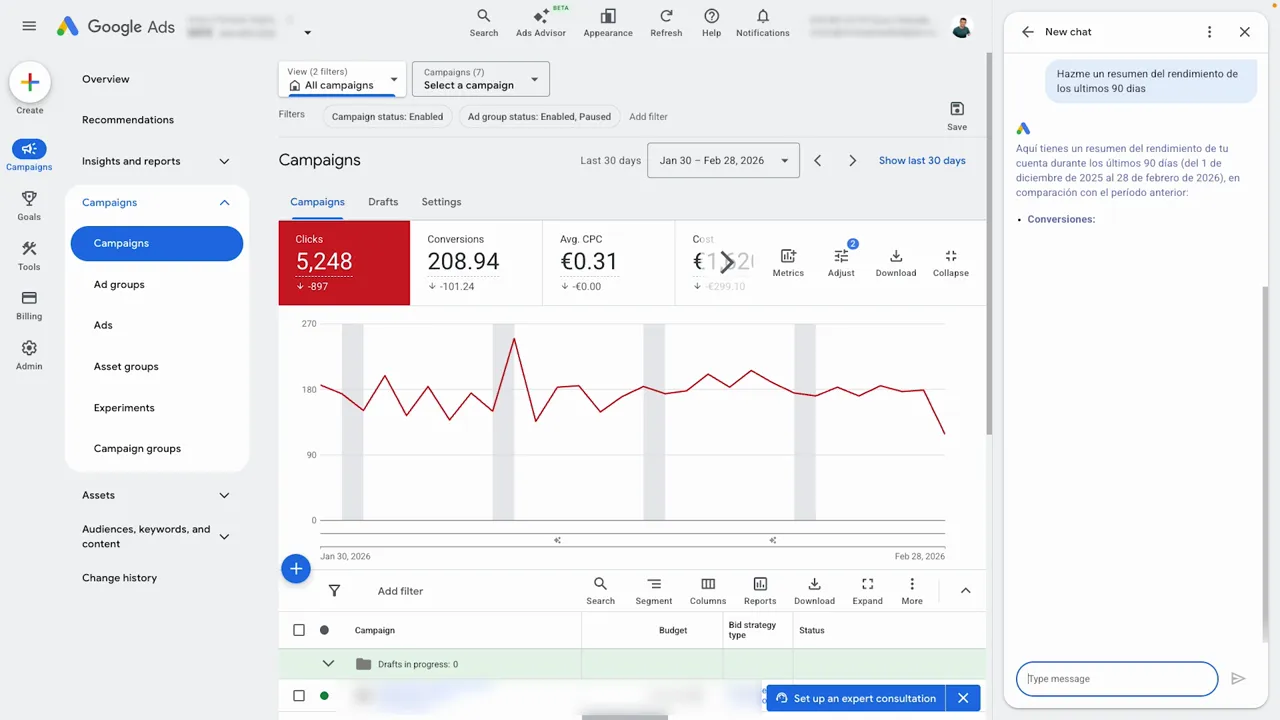Switch to the Settings tab
This screenshot has width=1280, height=720.
tap(441, 202)
